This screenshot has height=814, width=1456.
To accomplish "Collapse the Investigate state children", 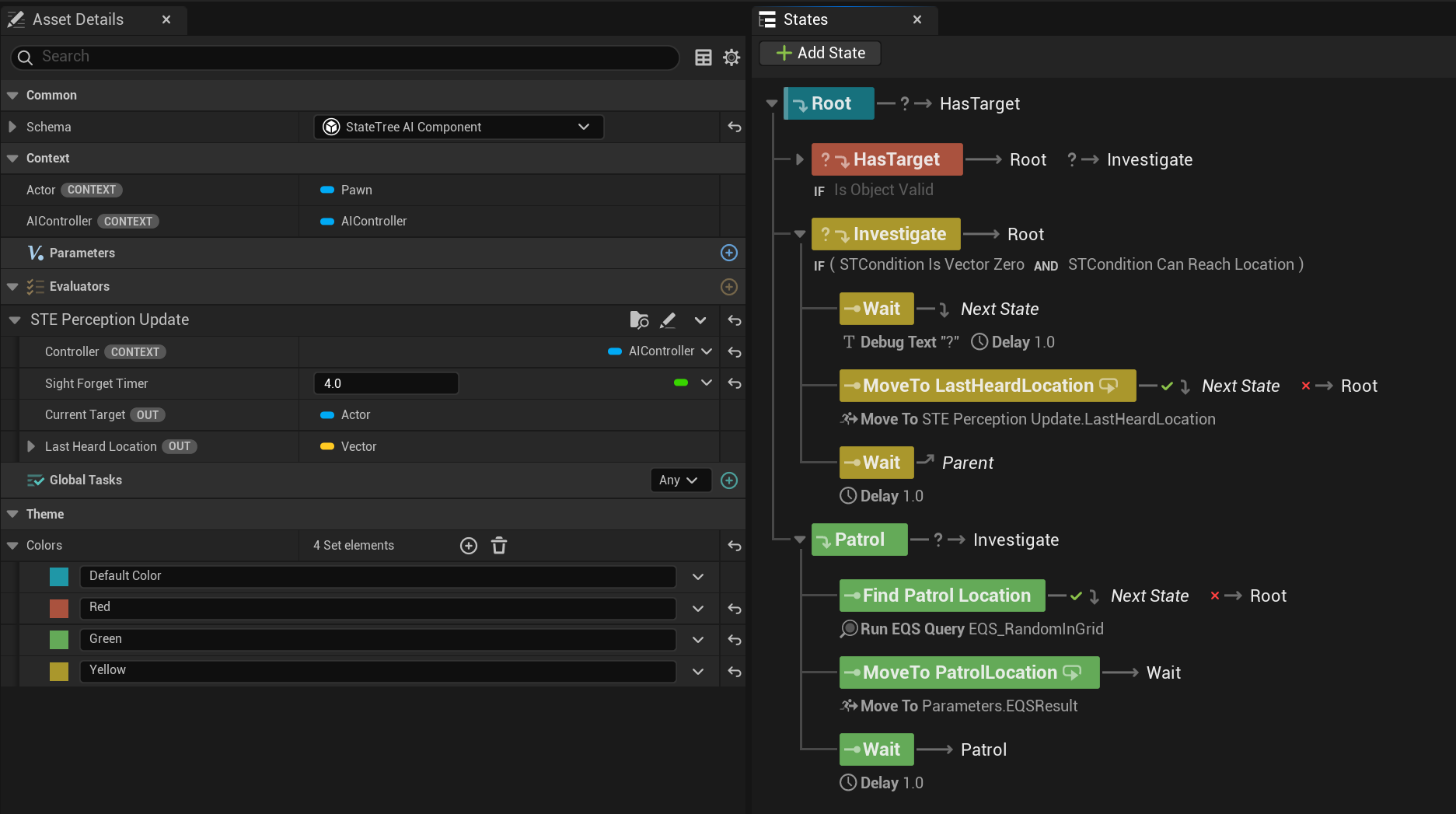I will [x=800, y=234].
